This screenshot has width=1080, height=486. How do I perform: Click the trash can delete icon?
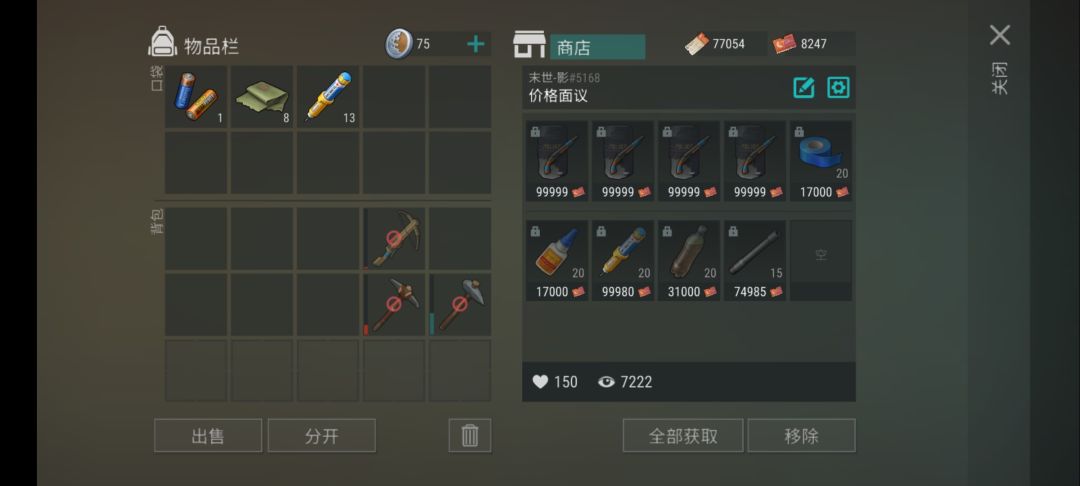tap(470, 436)
